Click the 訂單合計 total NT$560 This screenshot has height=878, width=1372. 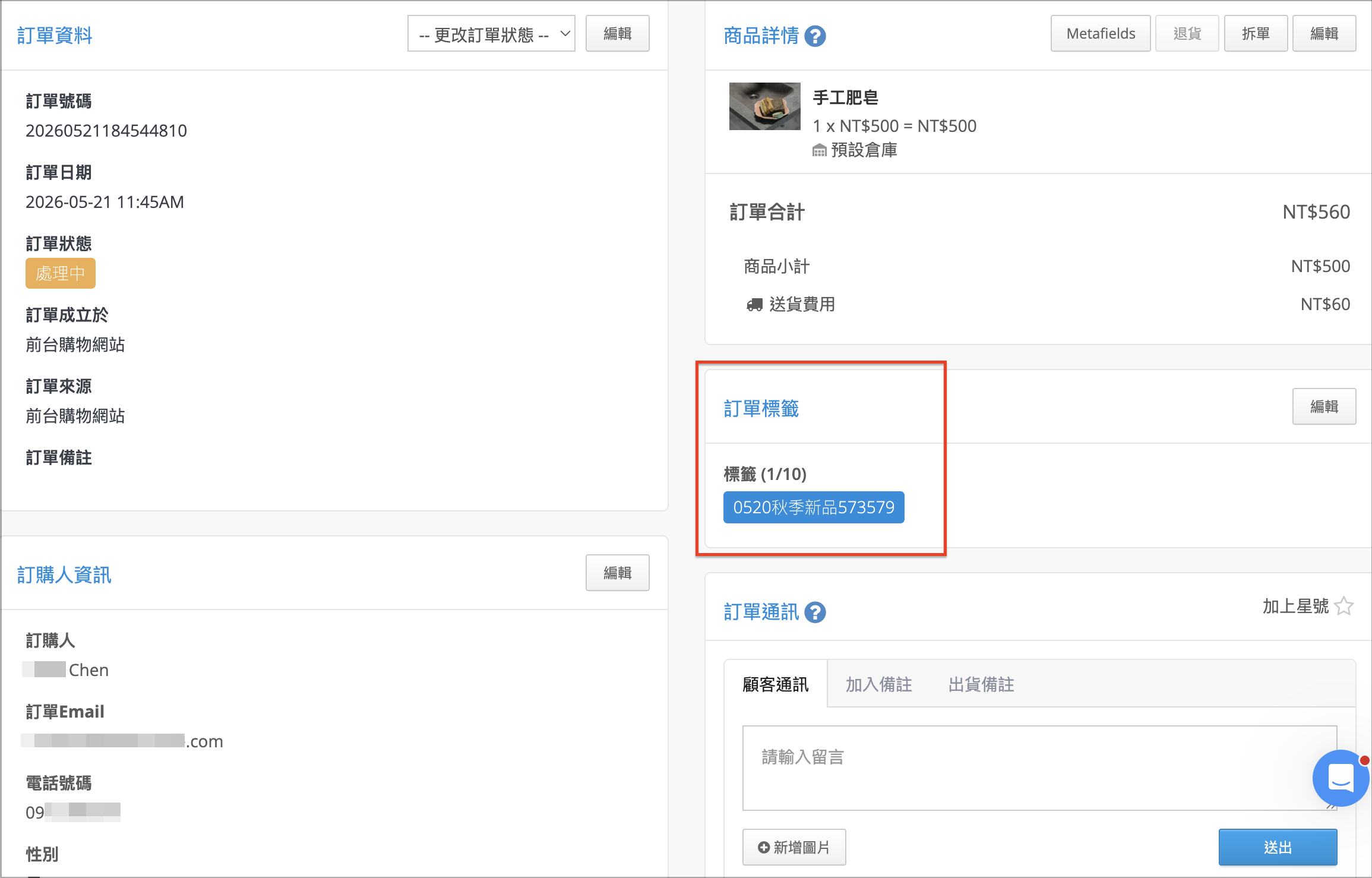pos(1316,212)
